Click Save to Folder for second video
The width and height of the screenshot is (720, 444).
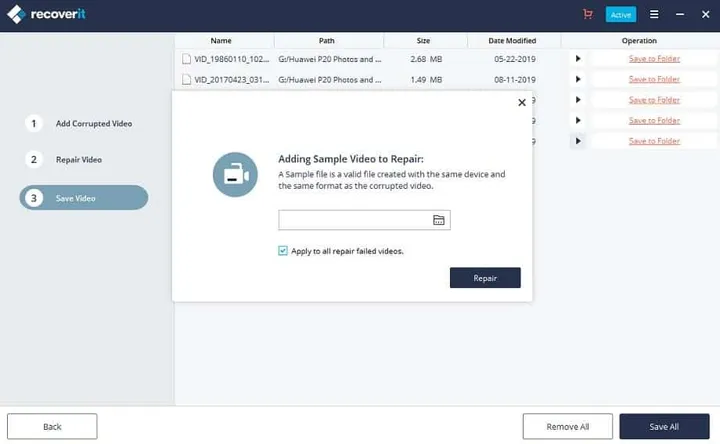point(654,80)
